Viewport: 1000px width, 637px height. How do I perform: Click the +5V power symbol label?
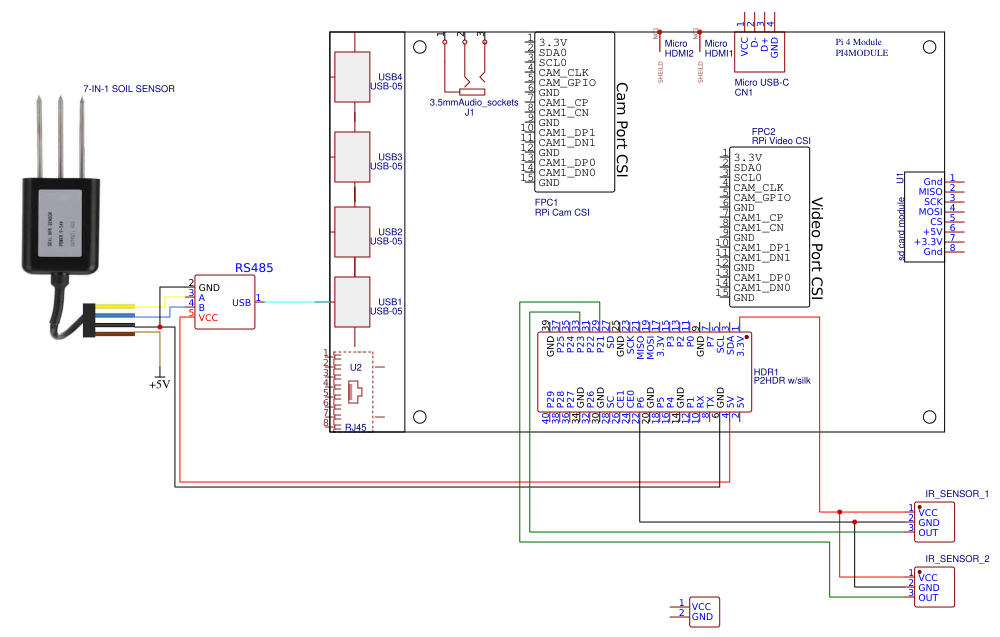pos(159,384)
